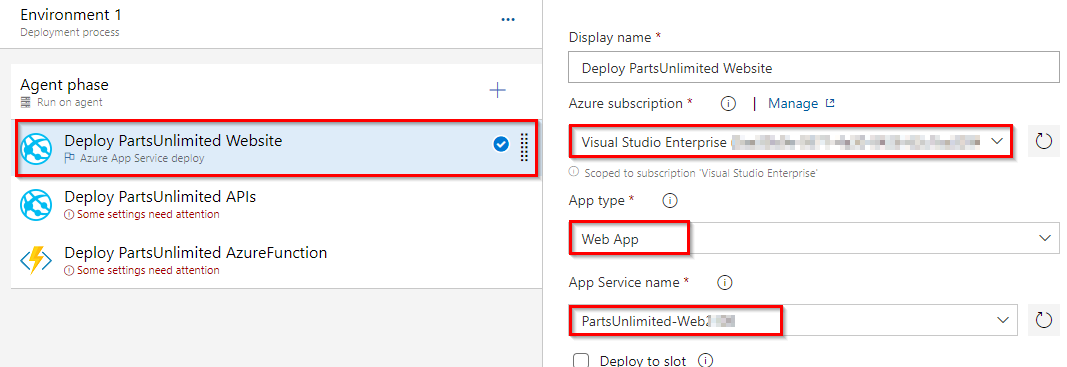This screenshot has height=367, width=1067.
Task: Select Deploy PartsUnlimited AzureFunction task
Action: pyautogui.click(x=276, y=260)
